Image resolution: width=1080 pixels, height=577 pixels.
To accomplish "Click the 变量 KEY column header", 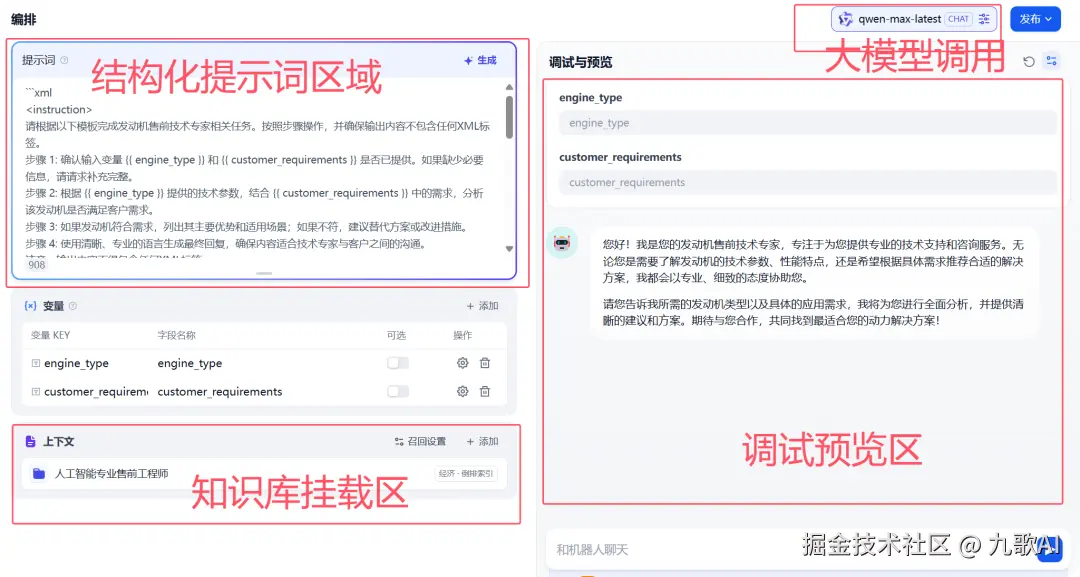I will (50, 335).
